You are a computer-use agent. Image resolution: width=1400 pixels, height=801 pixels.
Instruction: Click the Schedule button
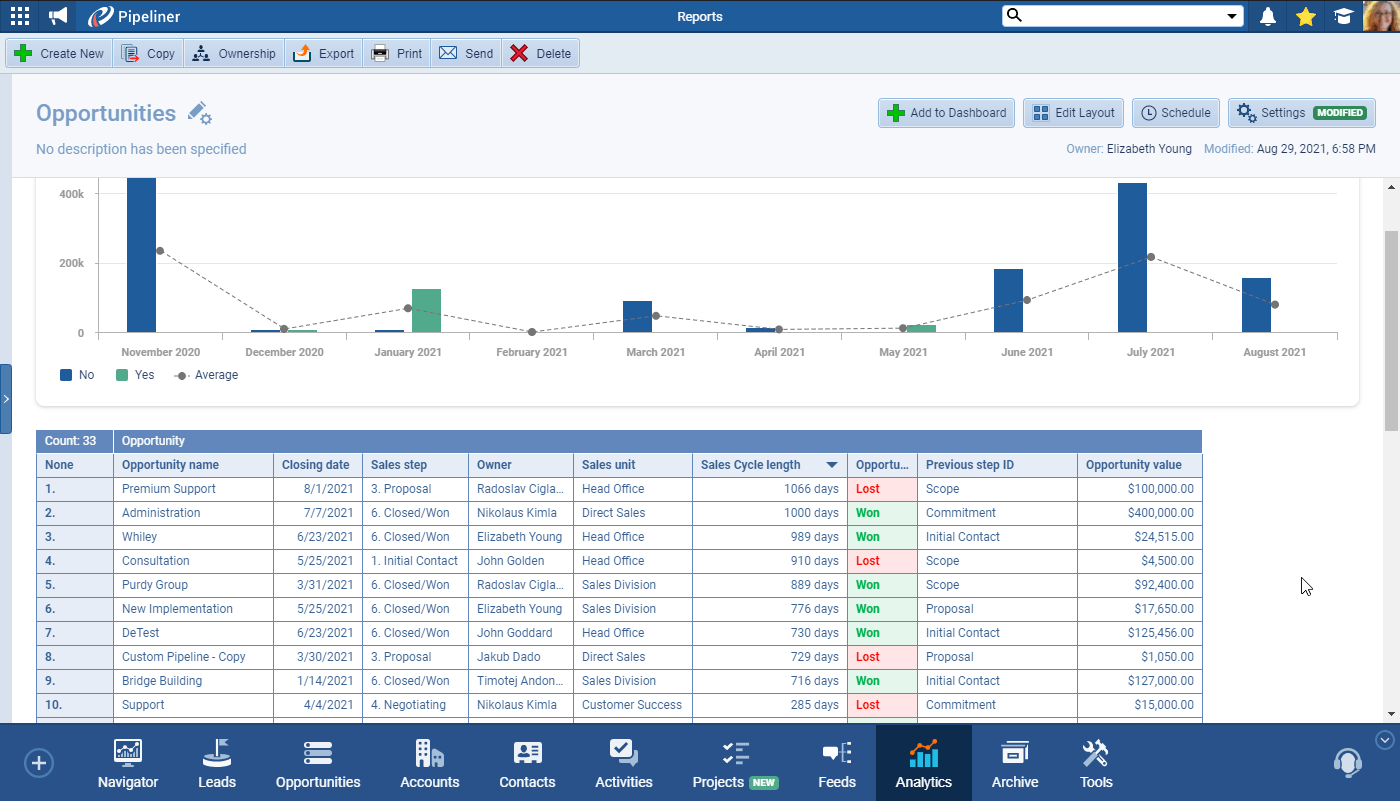(1175, 113)
